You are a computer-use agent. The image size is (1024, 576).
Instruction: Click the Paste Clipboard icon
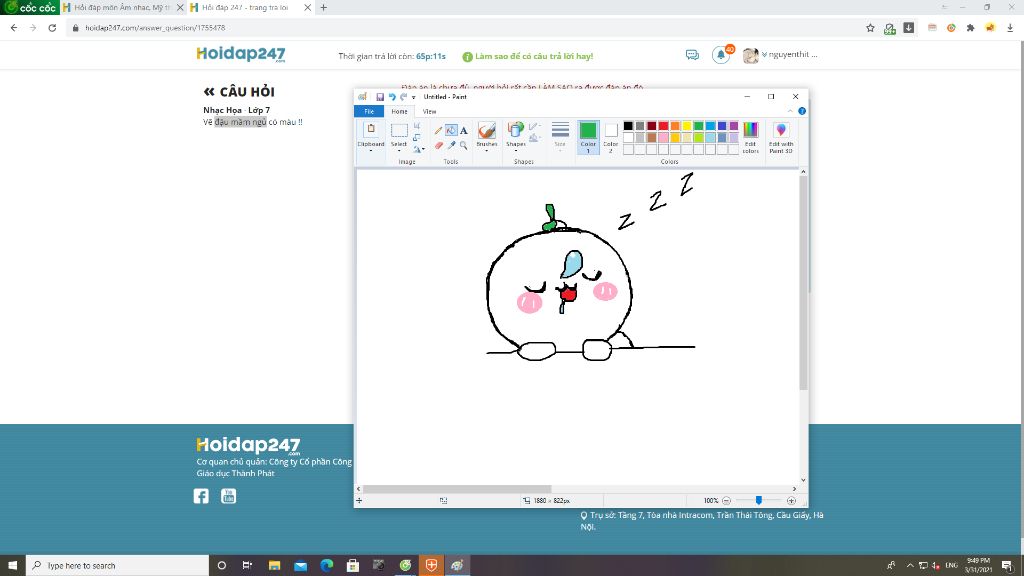click(371, 130)
